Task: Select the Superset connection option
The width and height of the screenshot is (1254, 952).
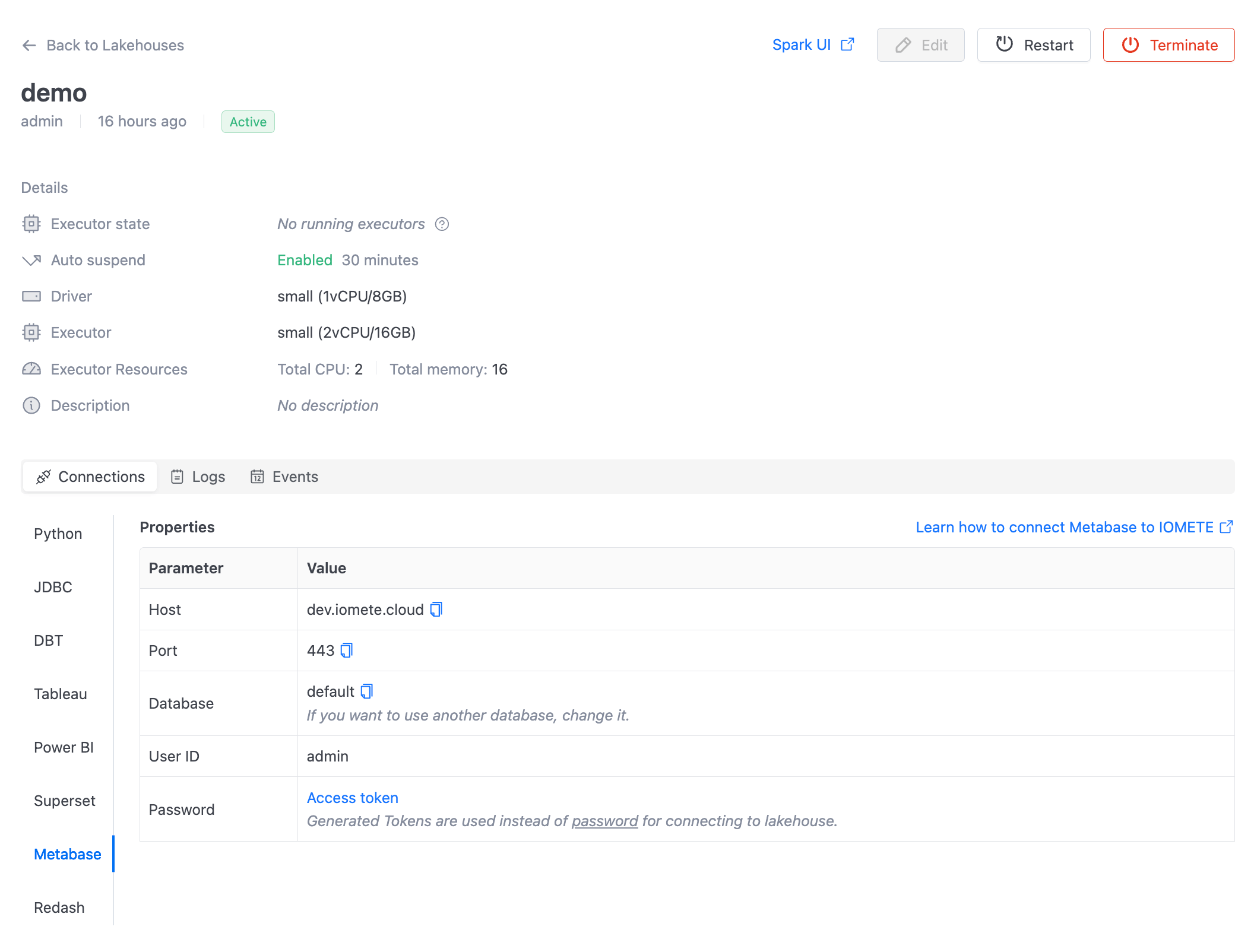Action: click(x=63, y=800)
